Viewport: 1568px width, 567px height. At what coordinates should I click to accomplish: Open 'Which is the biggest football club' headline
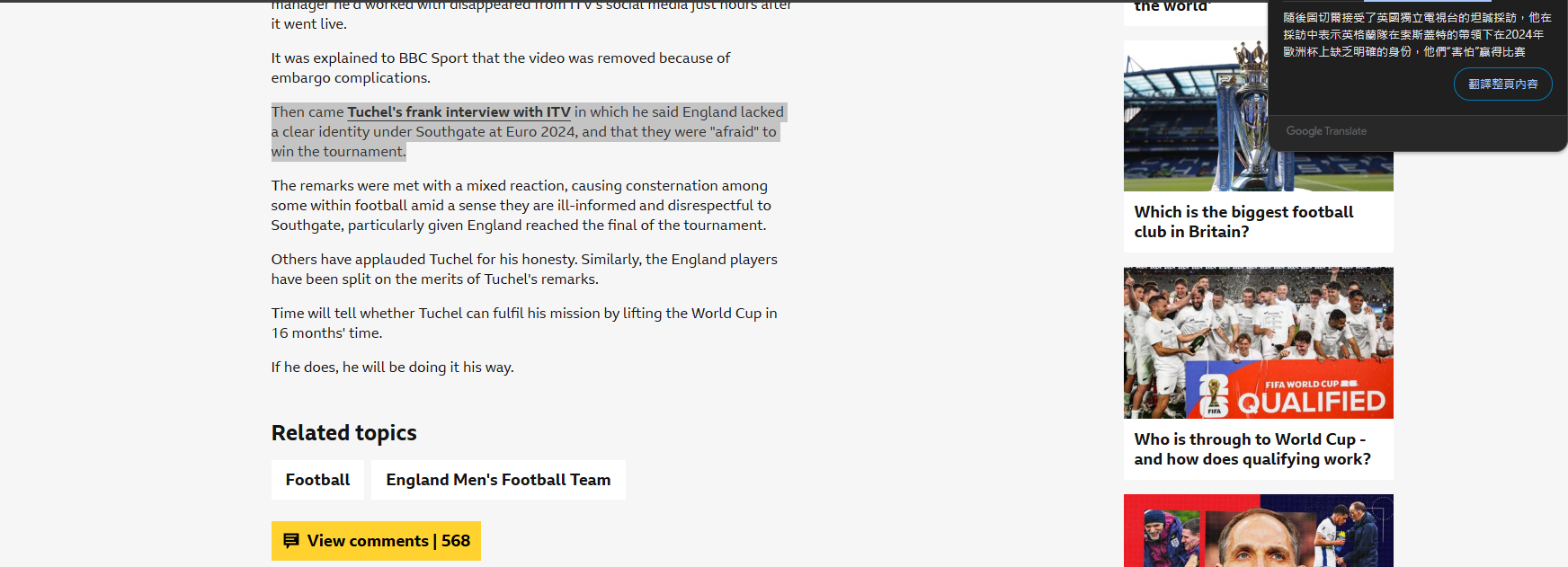[x=1243, y=222]
